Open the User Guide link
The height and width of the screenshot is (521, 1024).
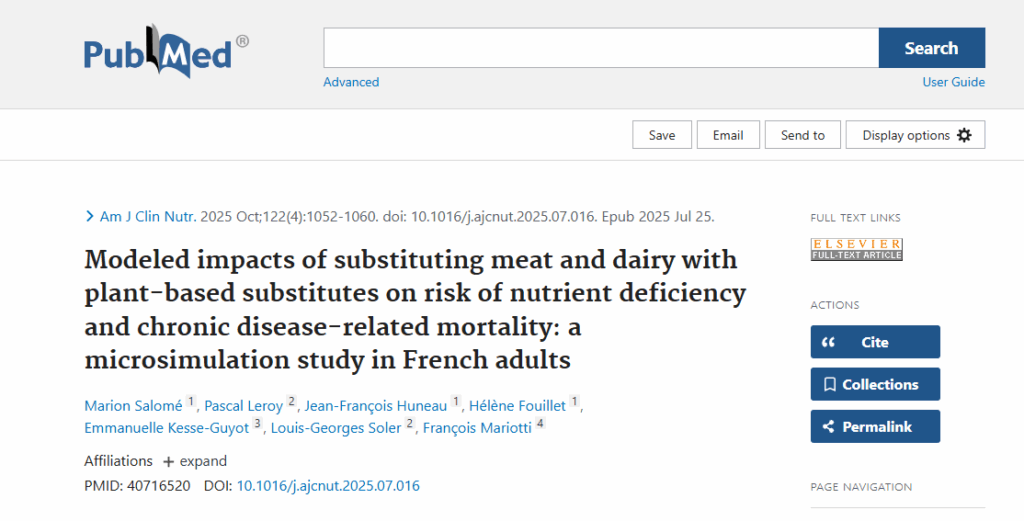click(953, 82)
